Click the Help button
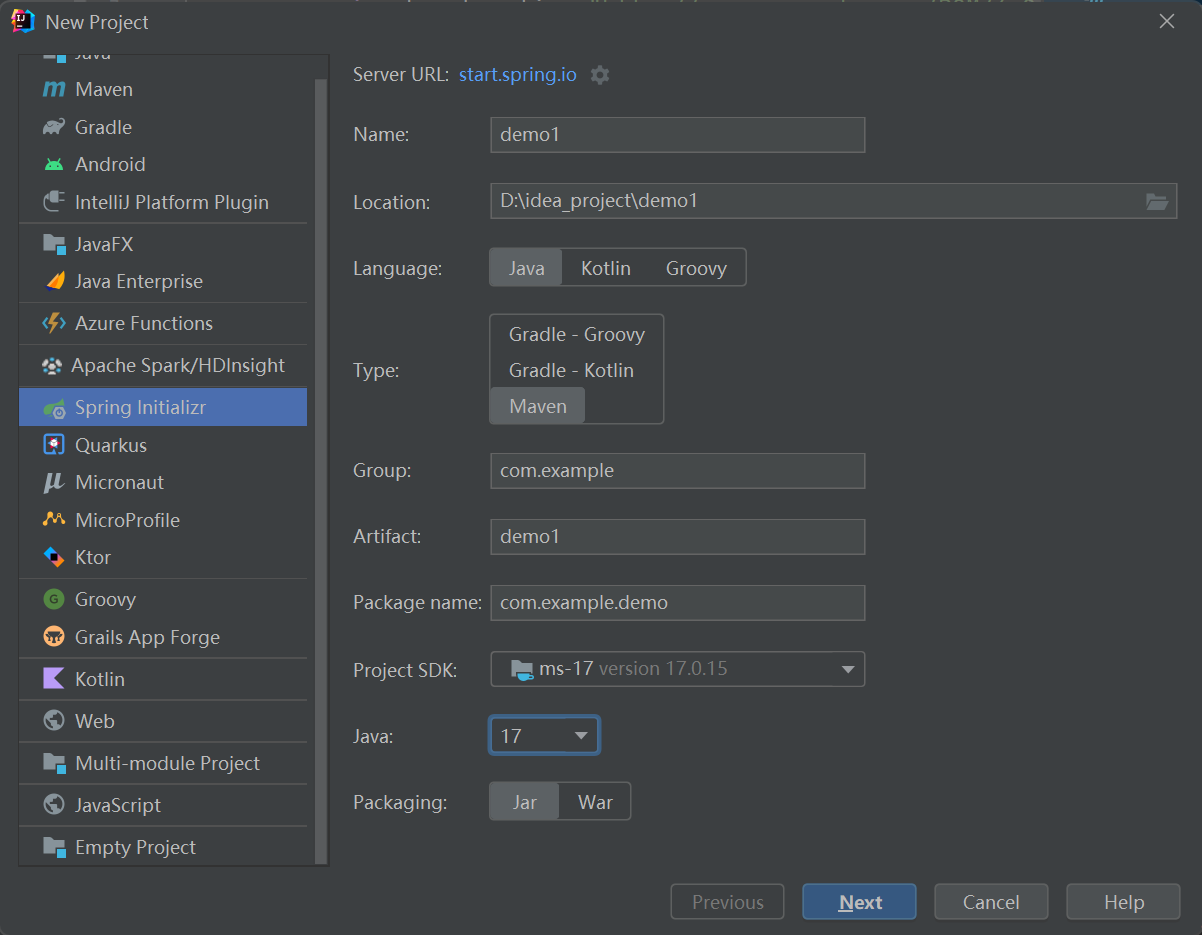This screenshot has height=935, width=1202. 1123,902
